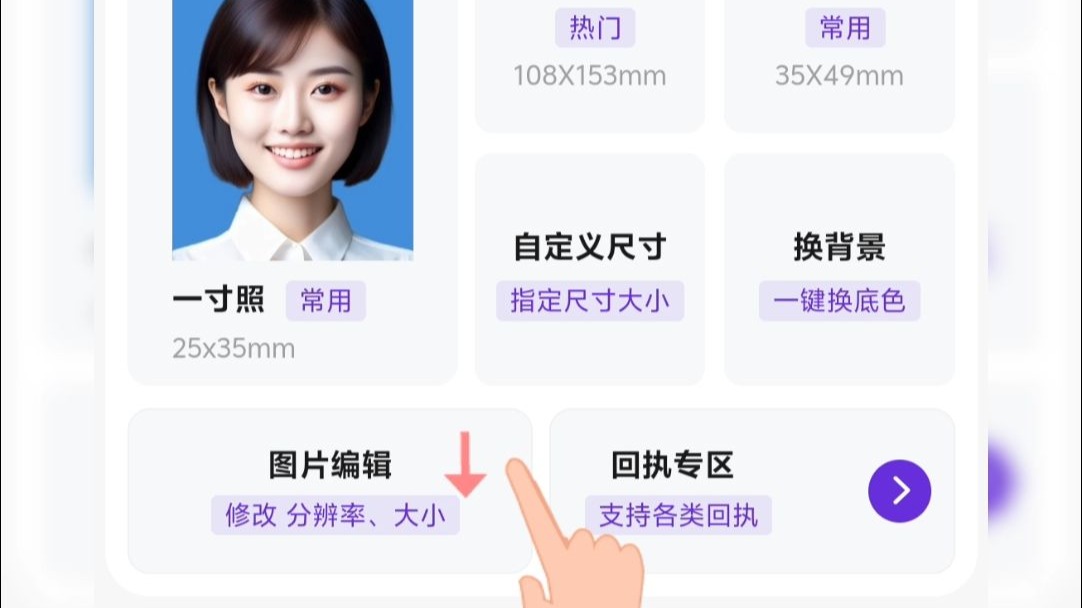1082x608 pixels.
Task: Select the 自定义尺寸 option
Action: pyautogui.click(x=590, y=269)
